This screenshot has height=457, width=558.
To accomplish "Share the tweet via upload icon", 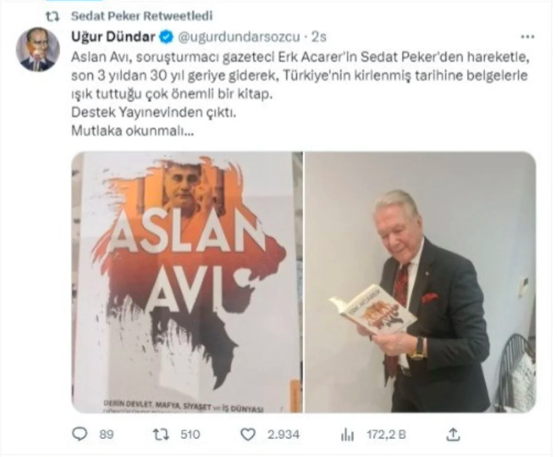I will point(453,434).
